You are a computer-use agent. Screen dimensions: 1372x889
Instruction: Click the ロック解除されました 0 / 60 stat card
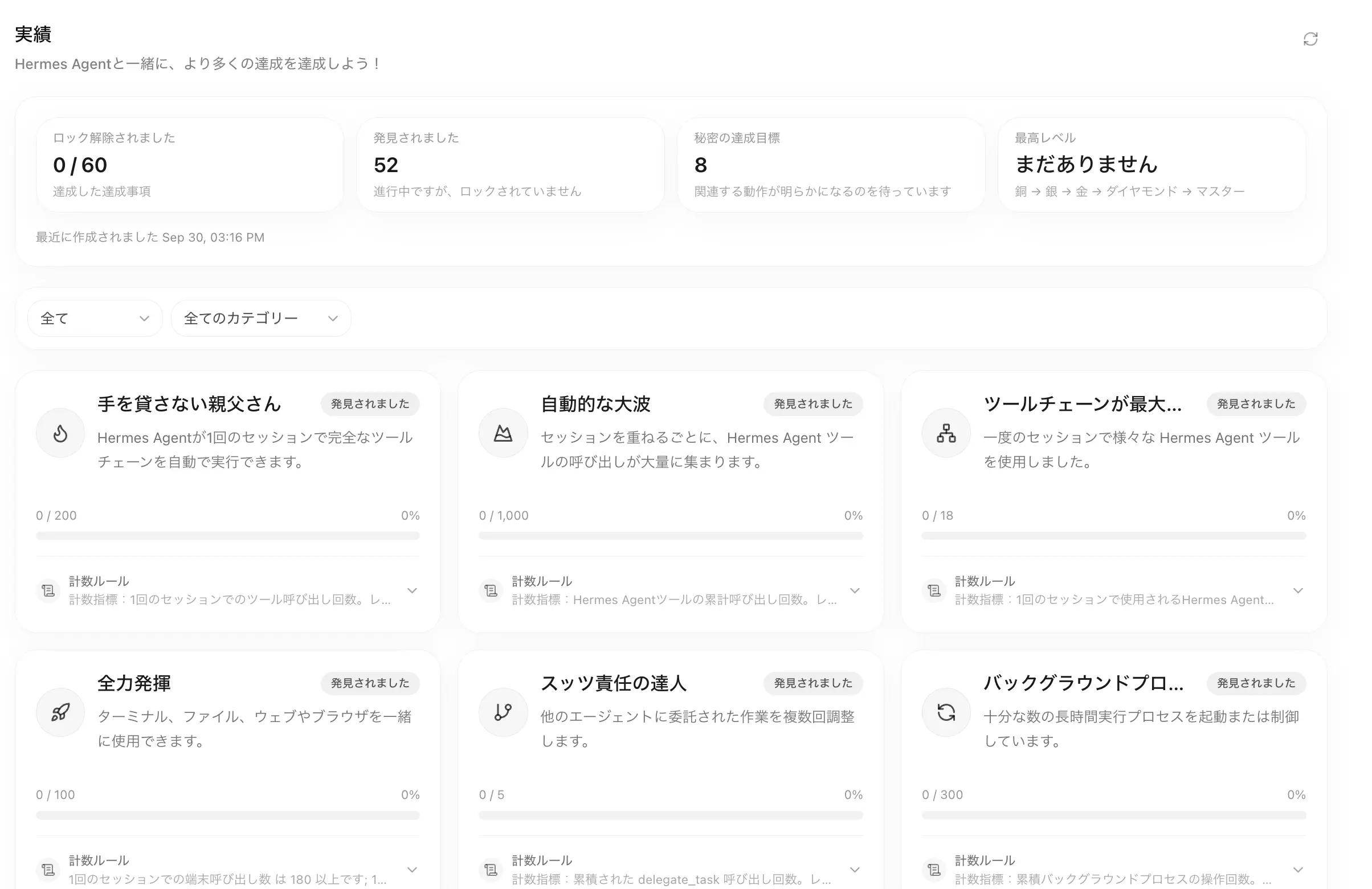[x=190, y=165]
